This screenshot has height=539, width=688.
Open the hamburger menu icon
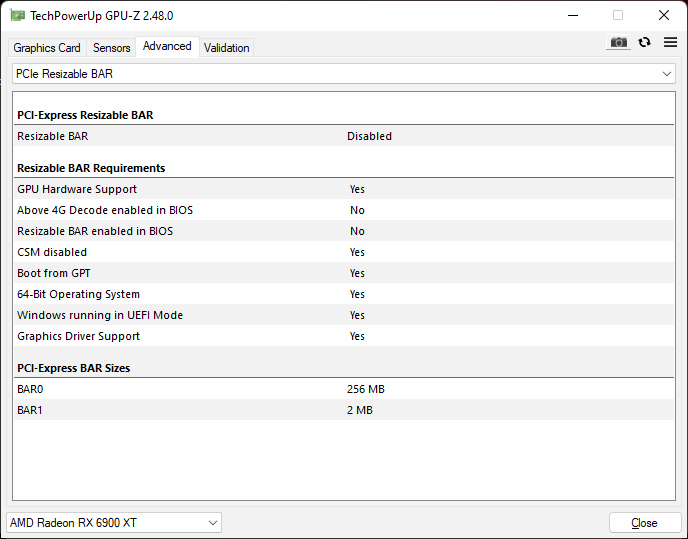pyautogui.click(x=670, y=42)
